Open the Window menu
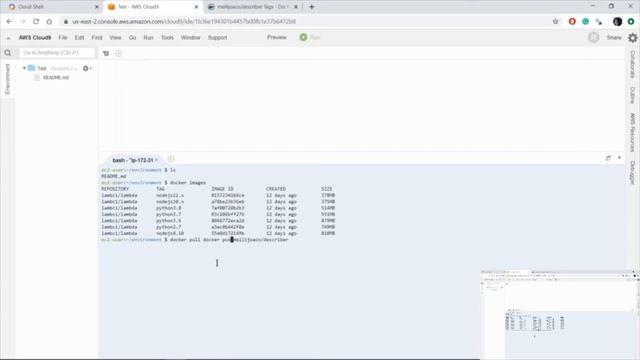 (191, 38)
